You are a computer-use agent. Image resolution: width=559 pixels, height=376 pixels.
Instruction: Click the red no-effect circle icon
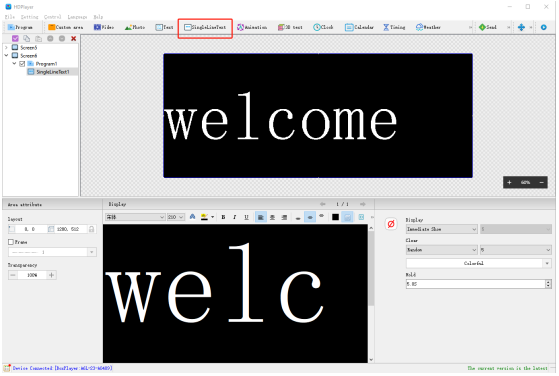pyautogui.click(x=391, y=224)
